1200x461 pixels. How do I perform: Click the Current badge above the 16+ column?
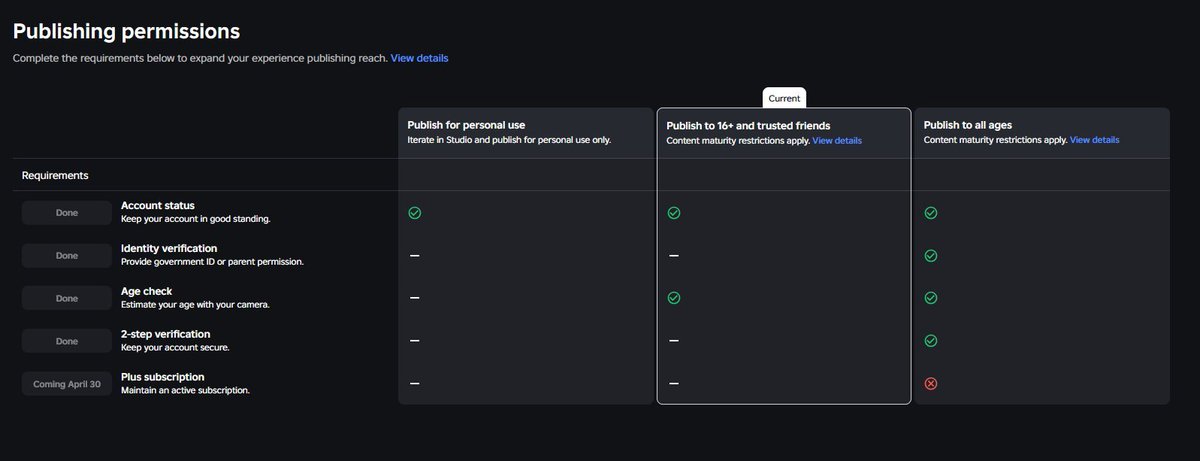click(x=784, y=99)
